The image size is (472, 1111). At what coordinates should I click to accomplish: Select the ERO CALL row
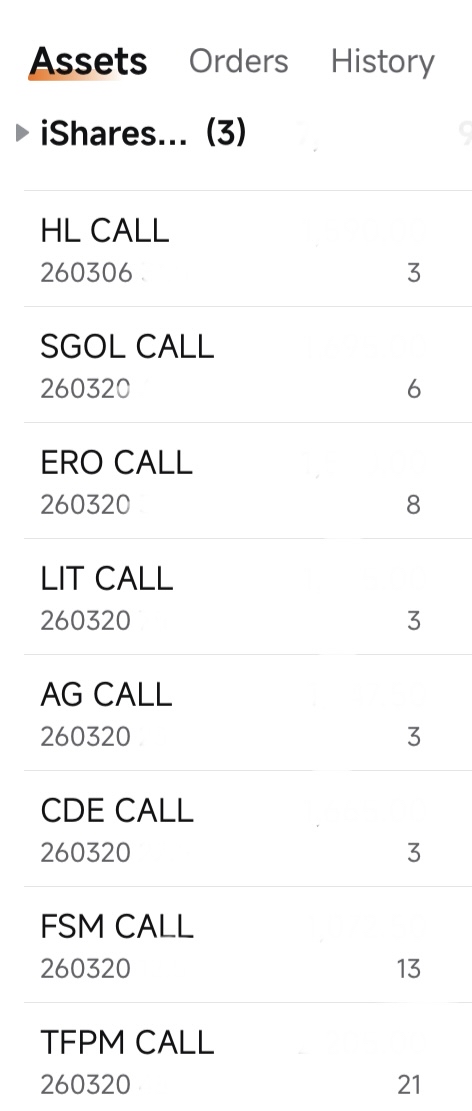(248, 481)
